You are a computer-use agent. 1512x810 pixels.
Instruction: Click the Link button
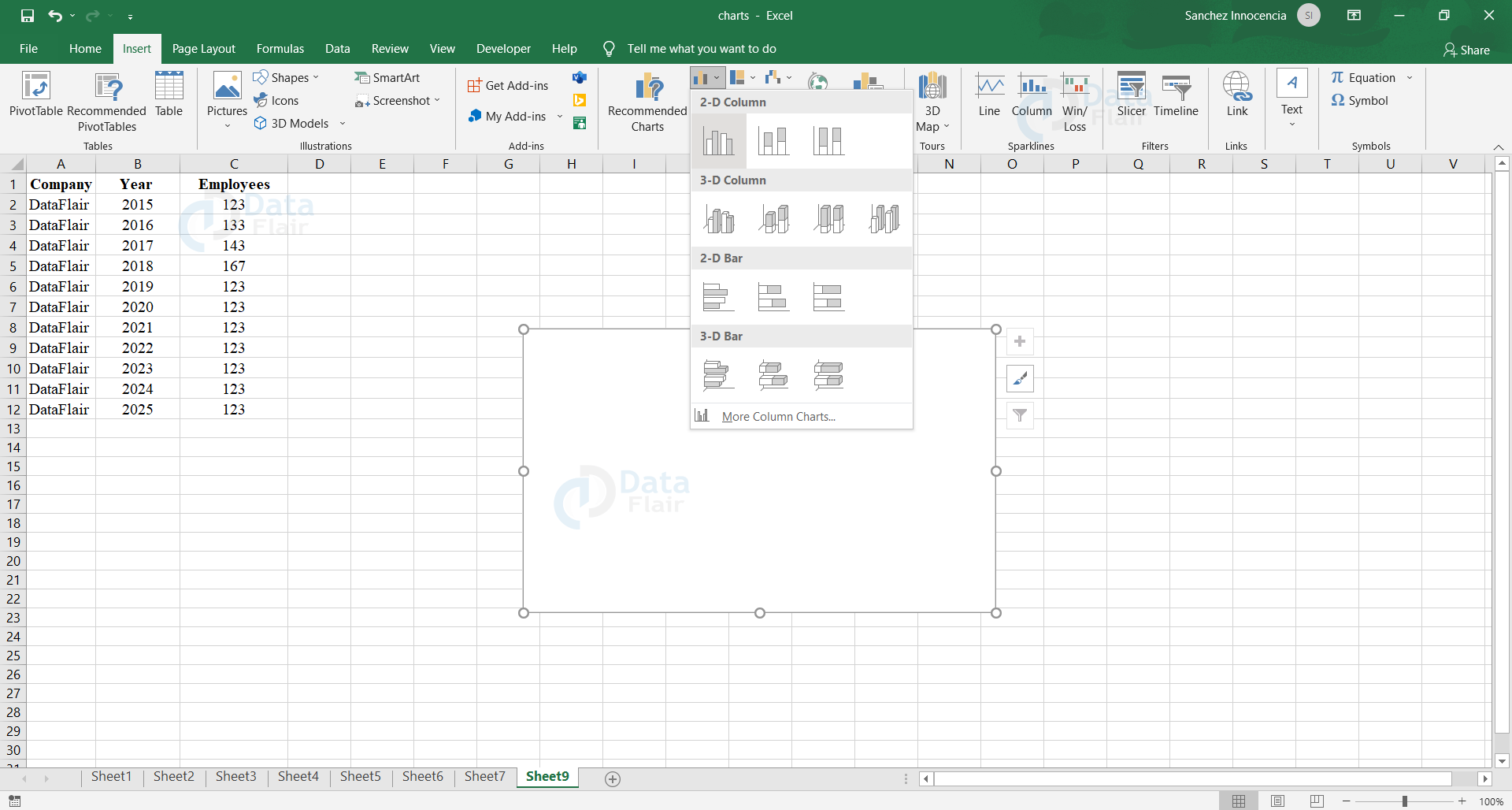1236,95
